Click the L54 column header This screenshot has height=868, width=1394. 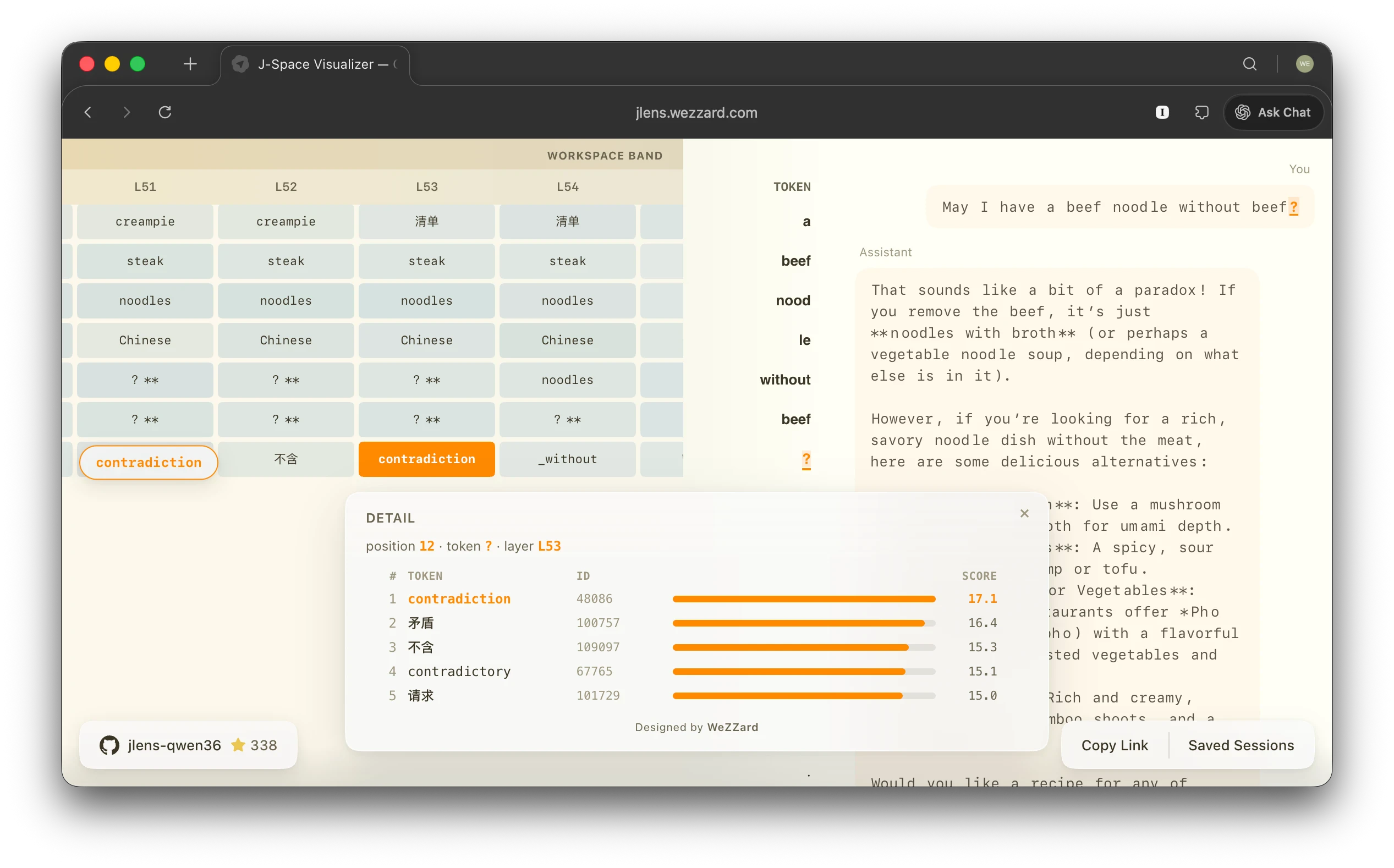[x=567, y=186]
